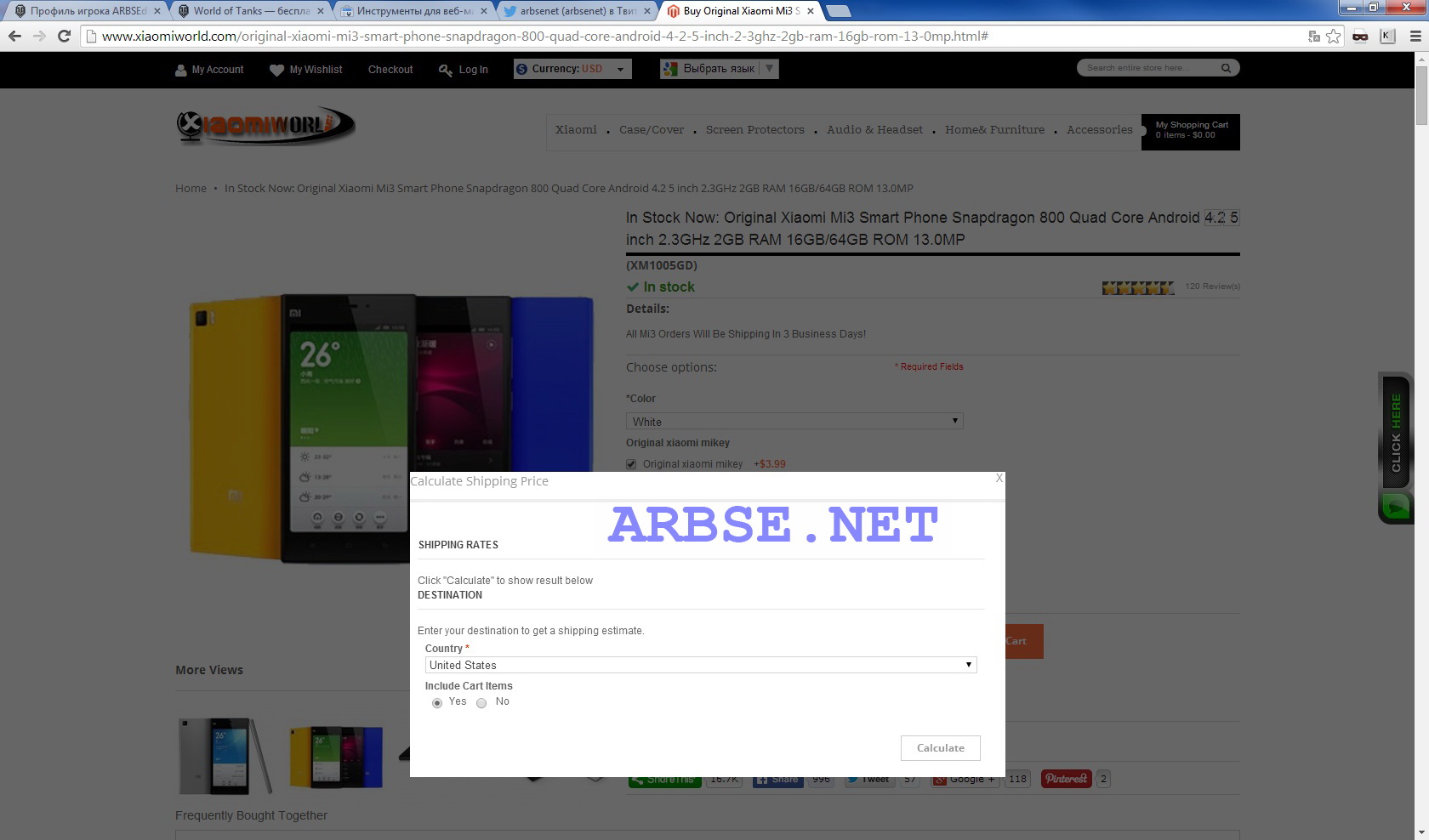The height and width of the screenshot is (840, 1429).
Task: Click the search magnifier icon in store search
Action: pyautogui.click(x=1226, y=68)
